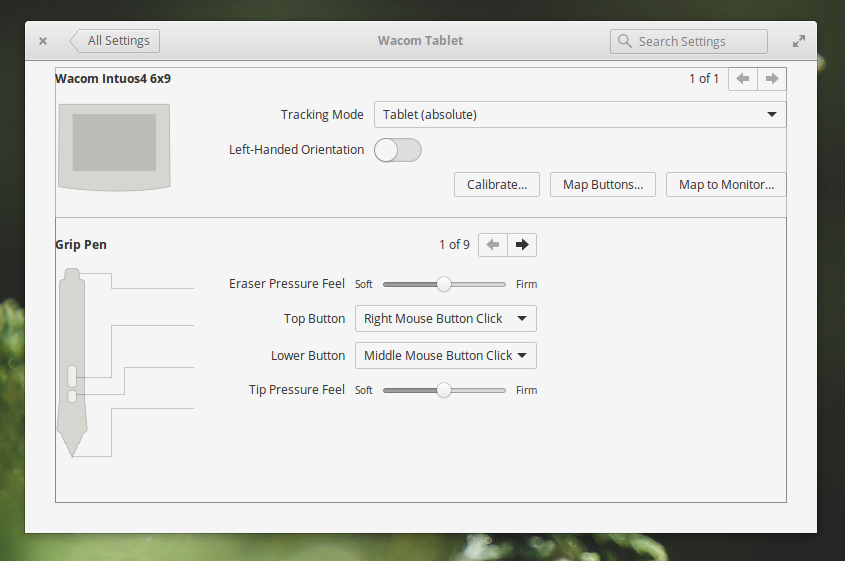
Task: Click the Grip Pen heading
Action: click(81, 245)
